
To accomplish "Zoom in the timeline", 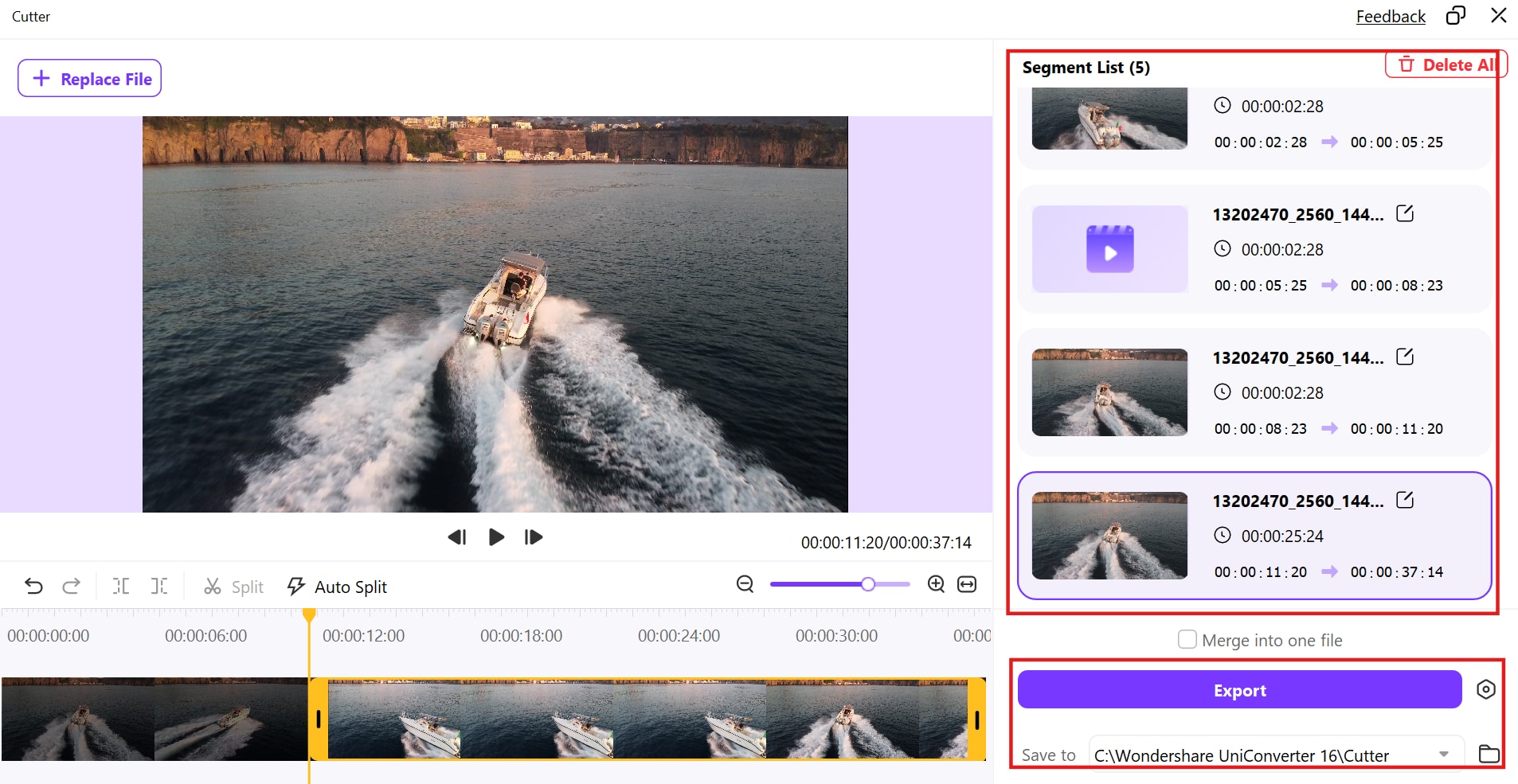I will pos(937,584).
